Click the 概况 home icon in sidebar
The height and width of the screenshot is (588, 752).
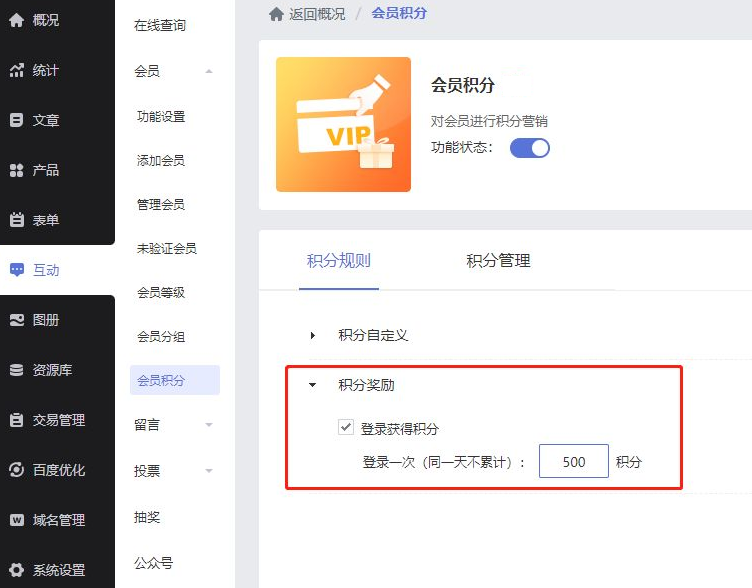pyautogui.click(x=16, y=20)
